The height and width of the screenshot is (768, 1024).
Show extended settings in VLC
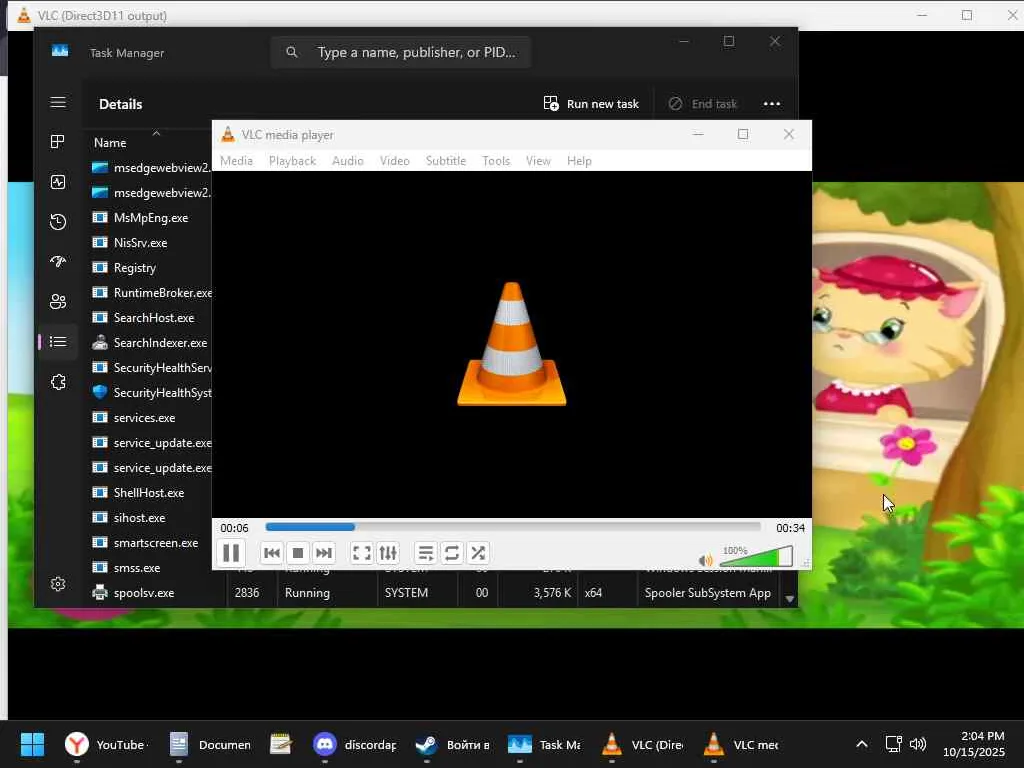[388, 553]
